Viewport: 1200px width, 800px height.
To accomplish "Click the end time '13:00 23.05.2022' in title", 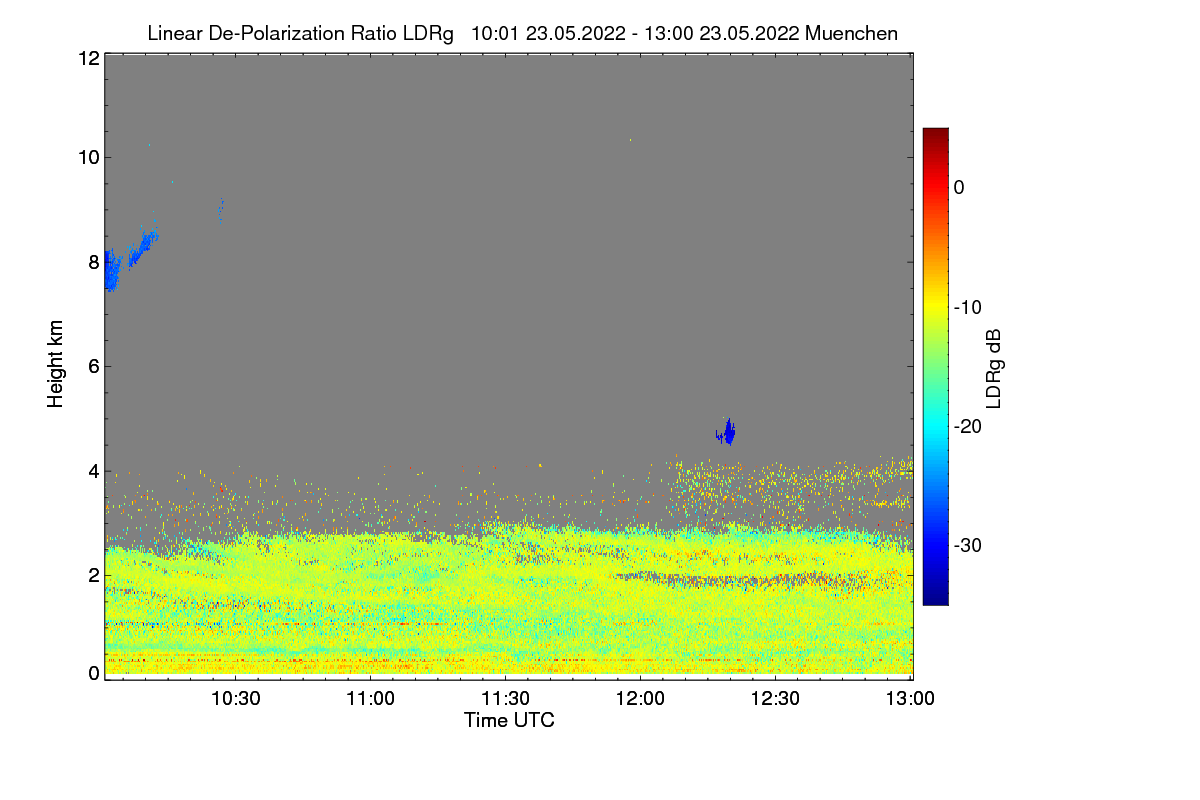I will click(720, 33).
